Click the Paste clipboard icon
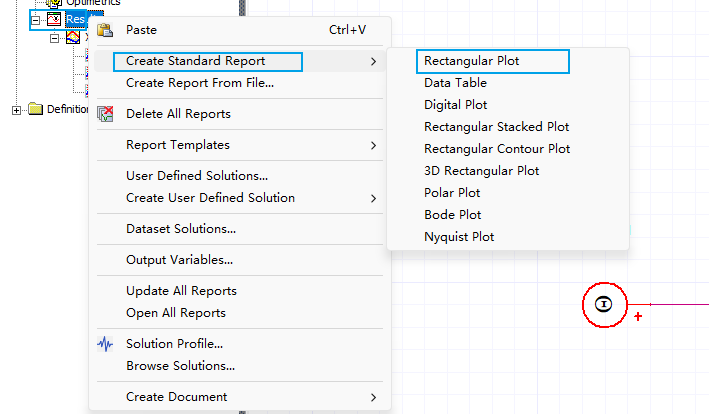 [105, 31]
